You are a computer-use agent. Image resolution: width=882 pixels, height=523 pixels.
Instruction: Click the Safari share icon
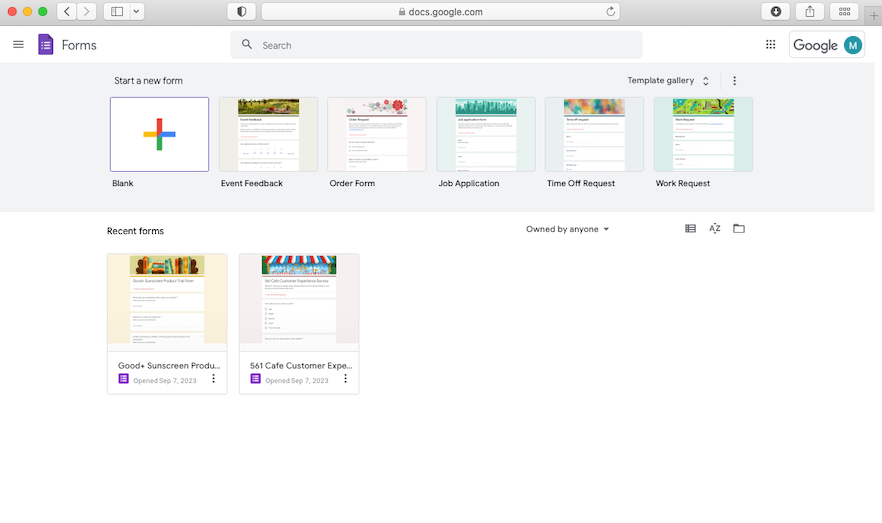coord(810,12)
